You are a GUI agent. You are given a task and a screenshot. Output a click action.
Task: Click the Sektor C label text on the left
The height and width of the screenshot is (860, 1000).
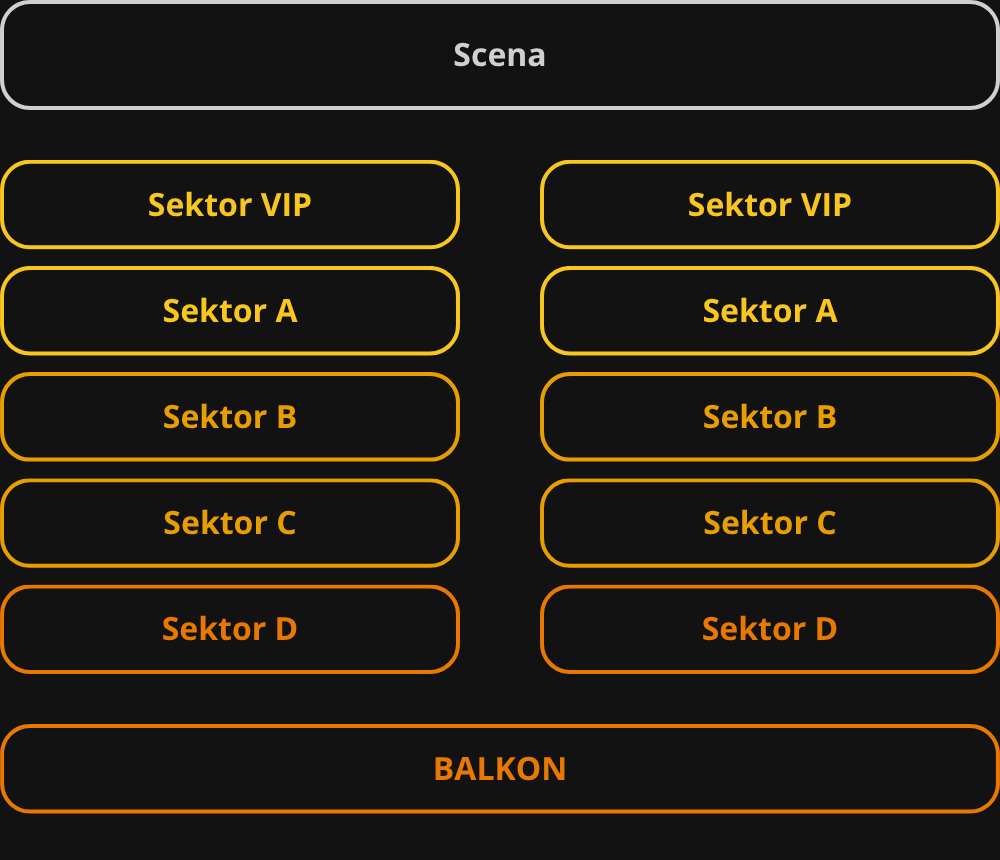coord(230,523)
